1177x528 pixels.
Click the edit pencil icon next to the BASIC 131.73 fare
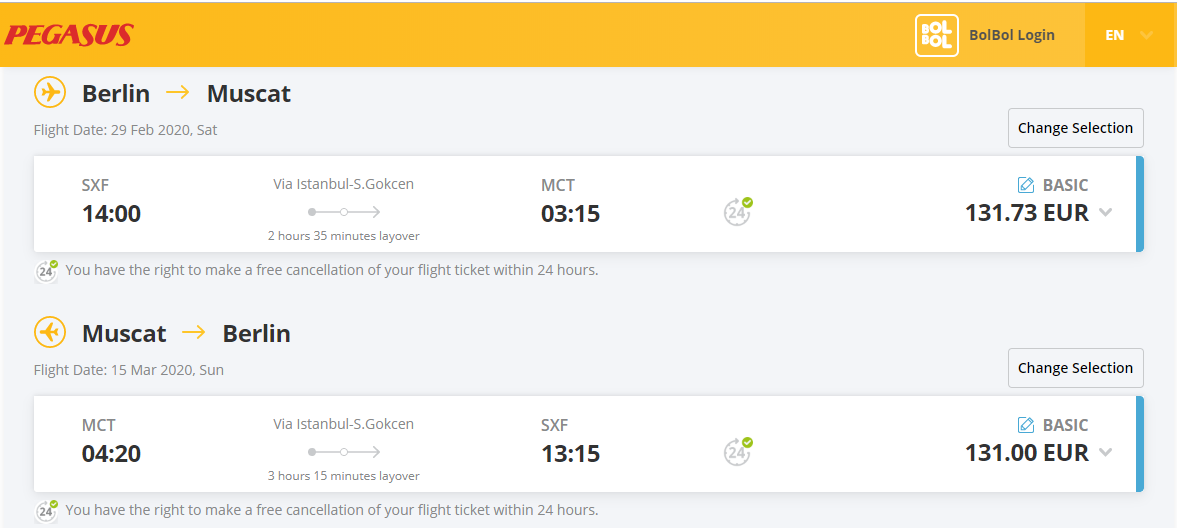pos(1025,185)
